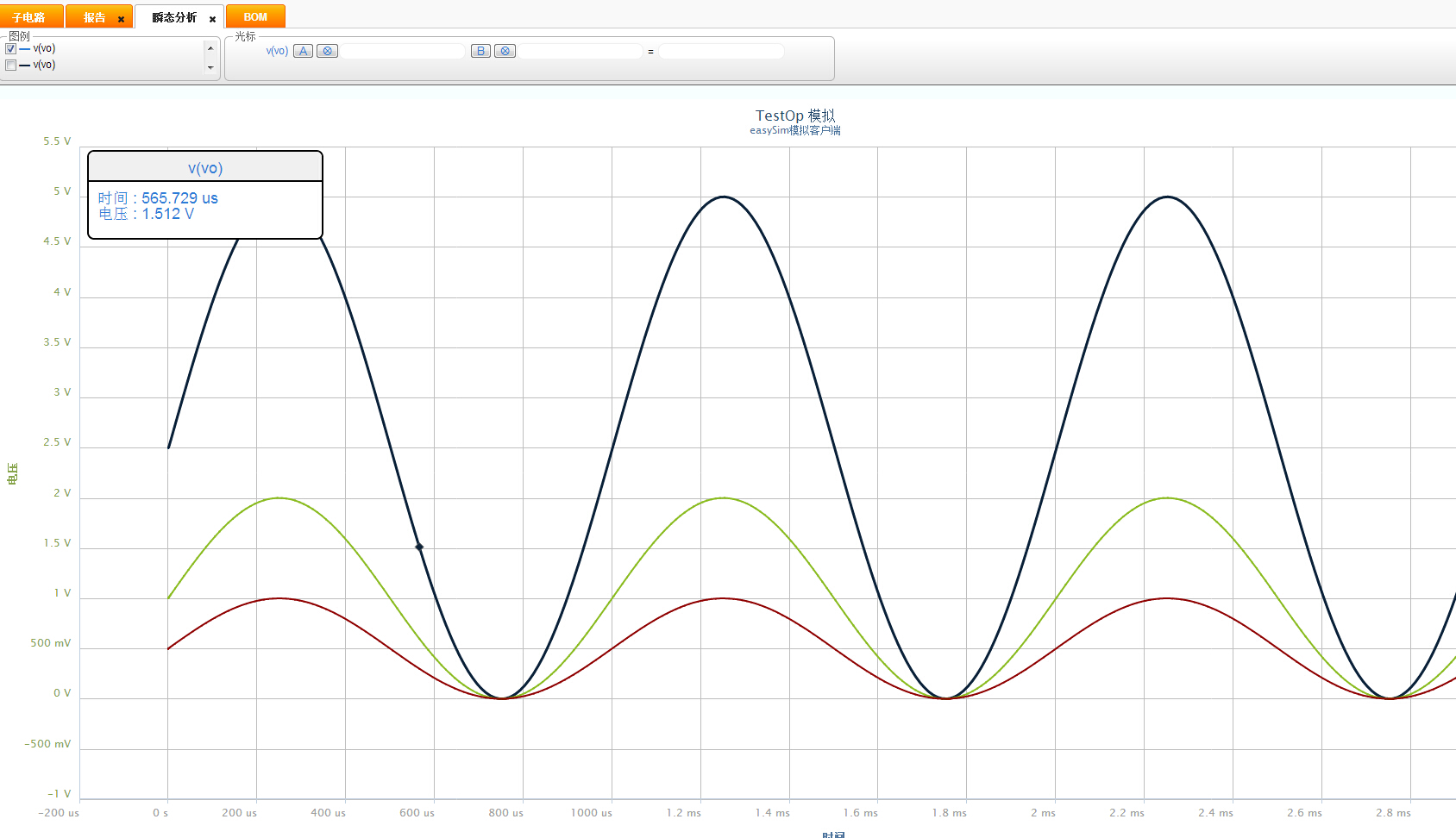Click the 5 V Y-axis tick label

click(62, 191)
